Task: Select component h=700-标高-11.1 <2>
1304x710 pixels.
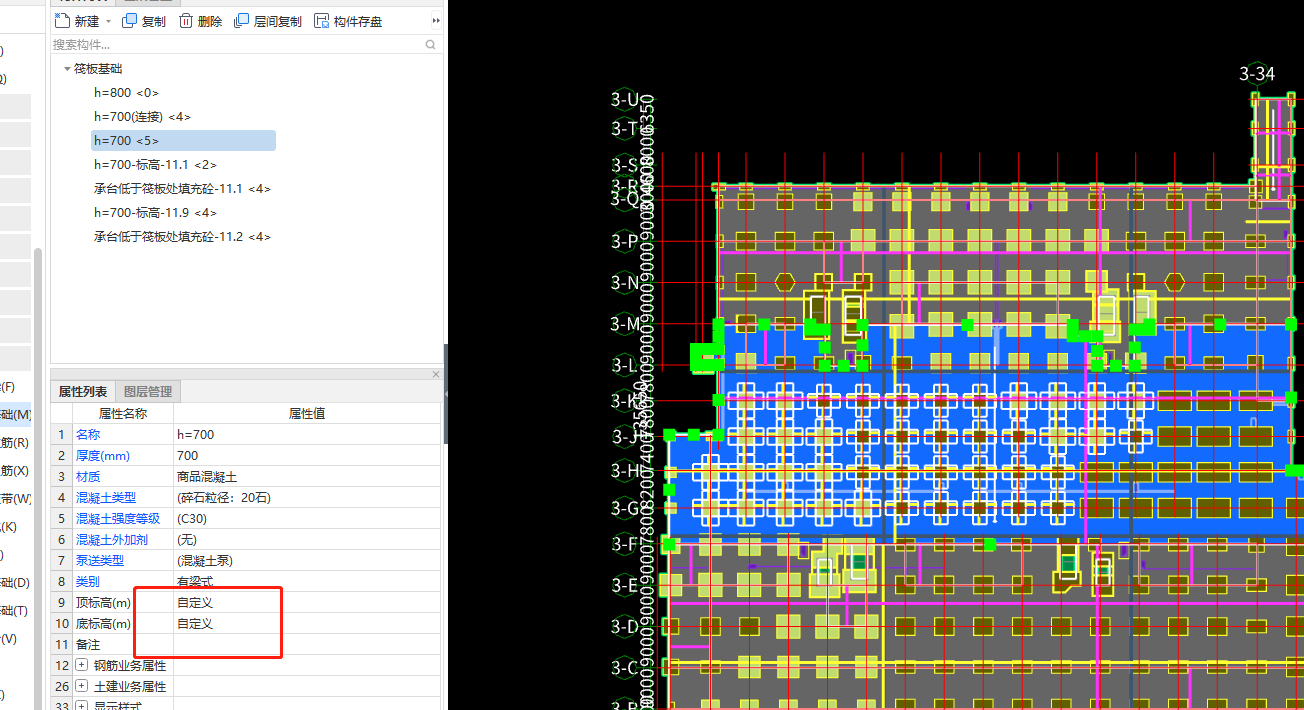Action: 155,165
